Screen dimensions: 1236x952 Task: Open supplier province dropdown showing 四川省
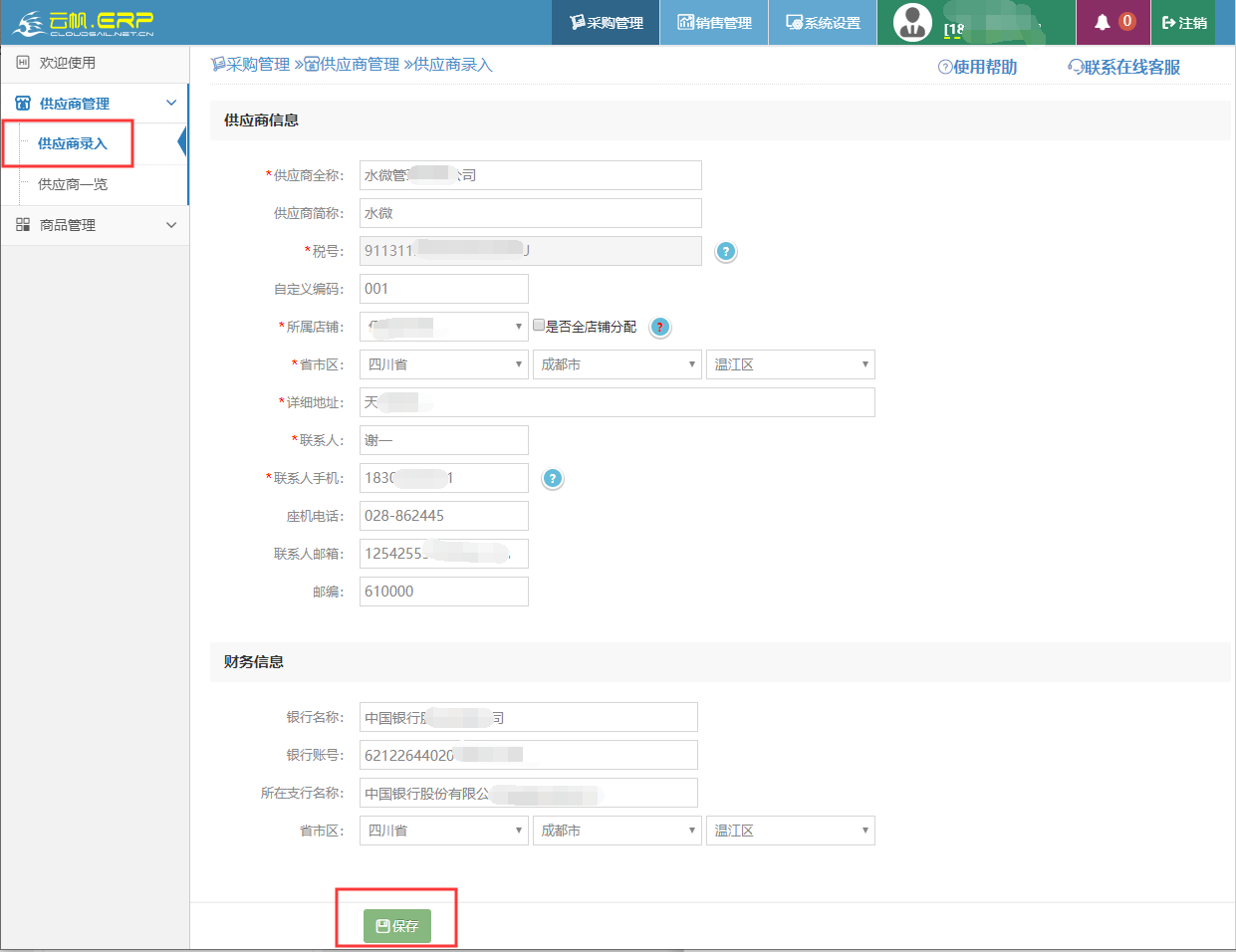[443, 364]
